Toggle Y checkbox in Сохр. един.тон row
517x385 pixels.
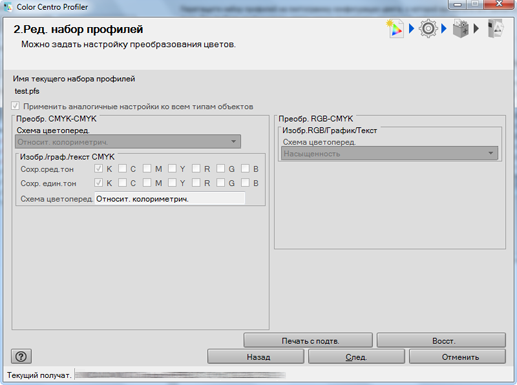point(172,183)
